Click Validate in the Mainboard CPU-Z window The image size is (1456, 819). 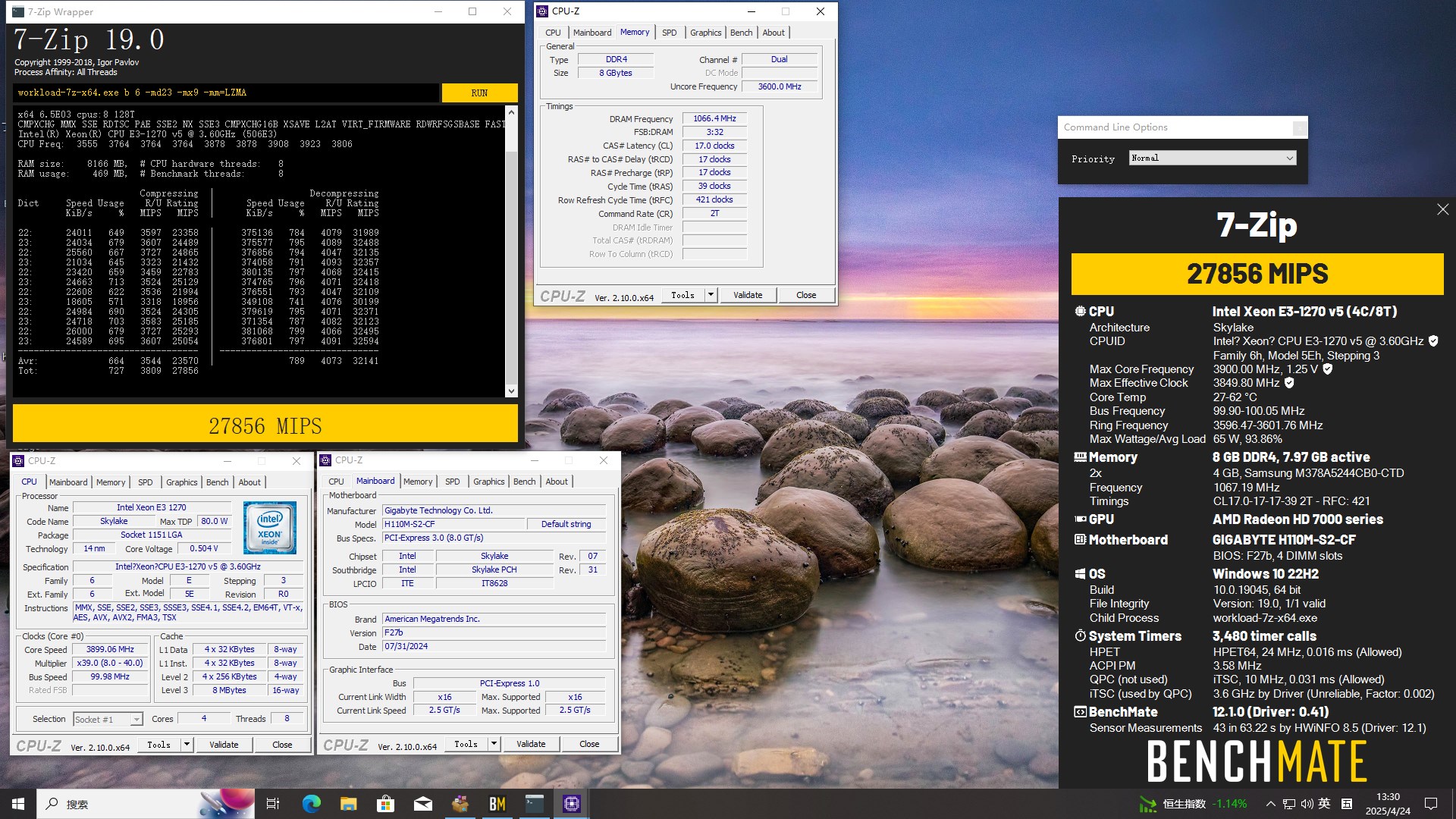pos(531,744)
